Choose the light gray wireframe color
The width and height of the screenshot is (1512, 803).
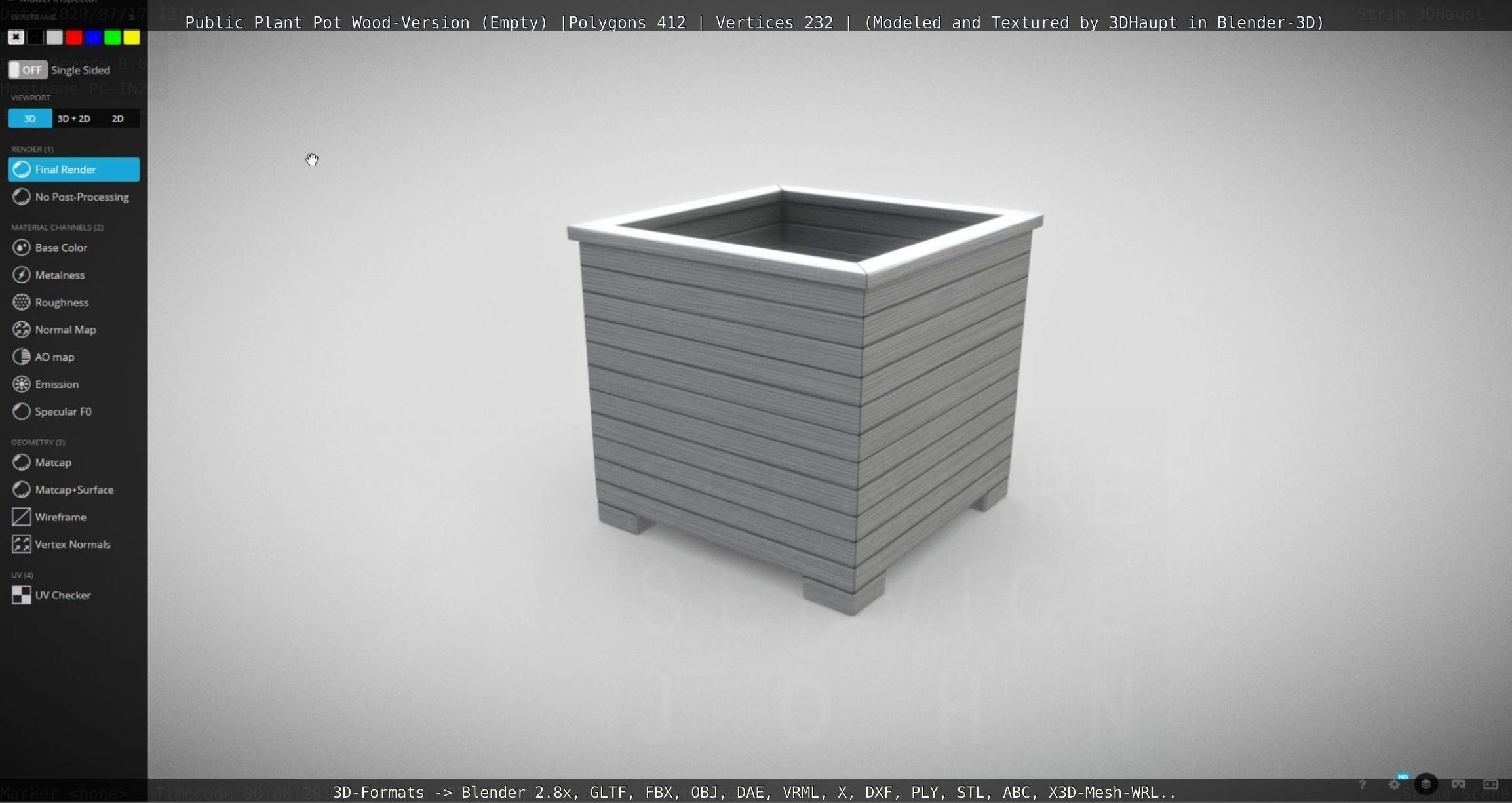point(54,37)
